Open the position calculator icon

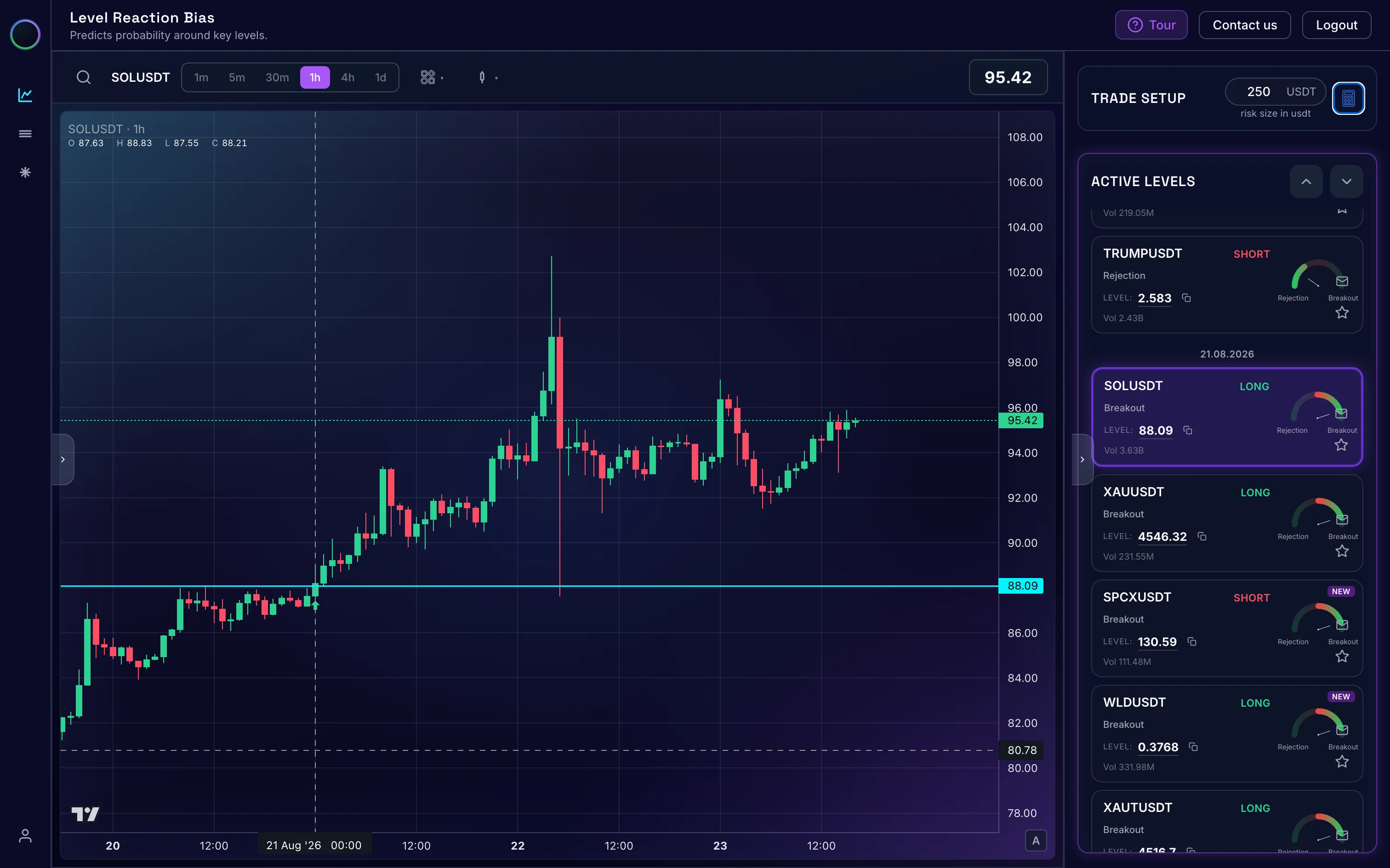point(1348,98)
